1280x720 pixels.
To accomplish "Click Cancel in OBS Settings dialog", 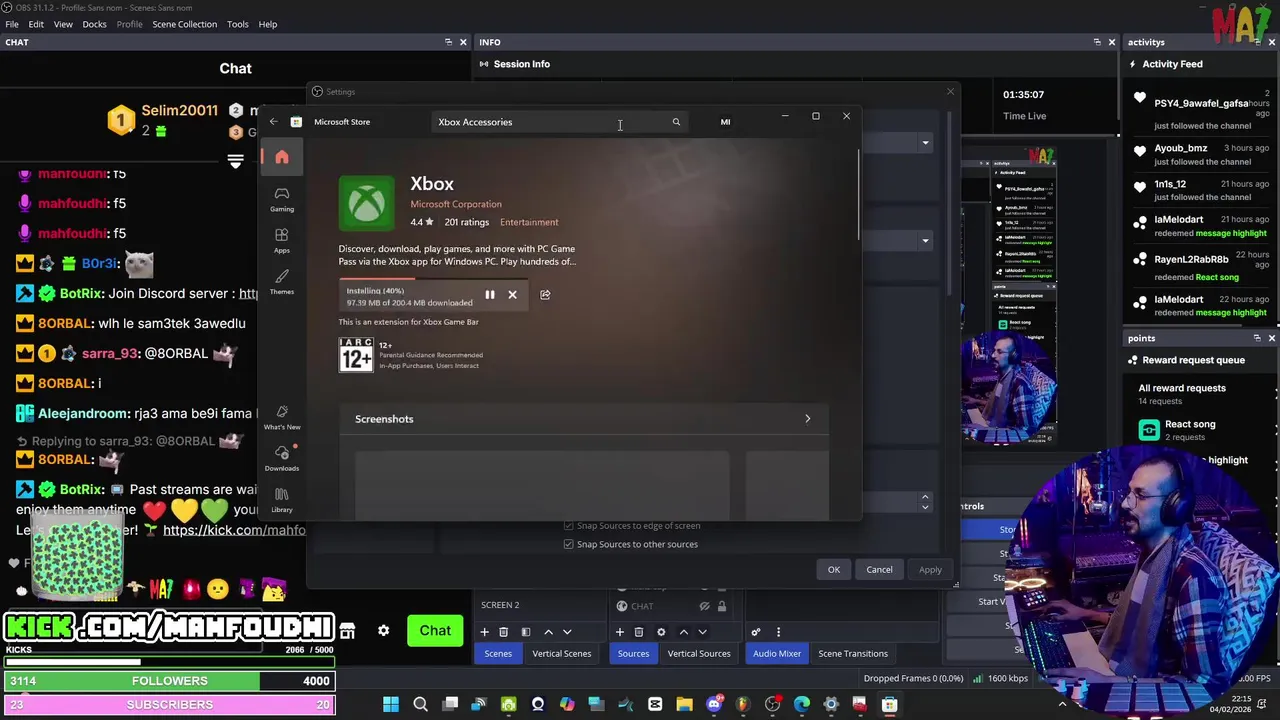I will coord(879,570).
